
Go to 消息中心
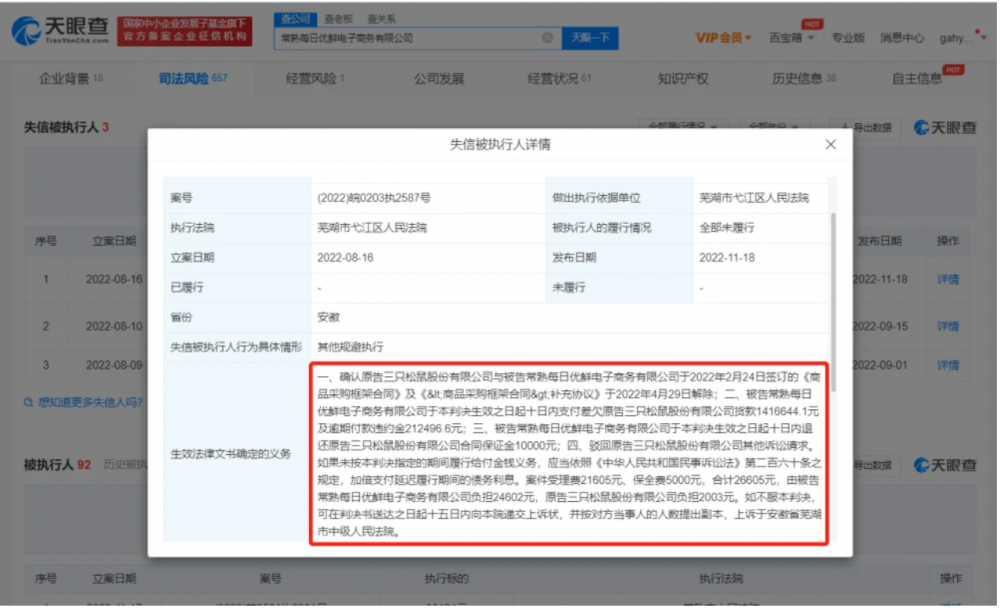(x=902, y=38)
